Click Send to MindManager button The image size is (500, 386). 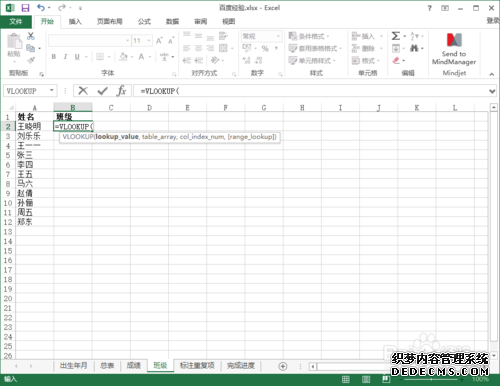point(454,49)
